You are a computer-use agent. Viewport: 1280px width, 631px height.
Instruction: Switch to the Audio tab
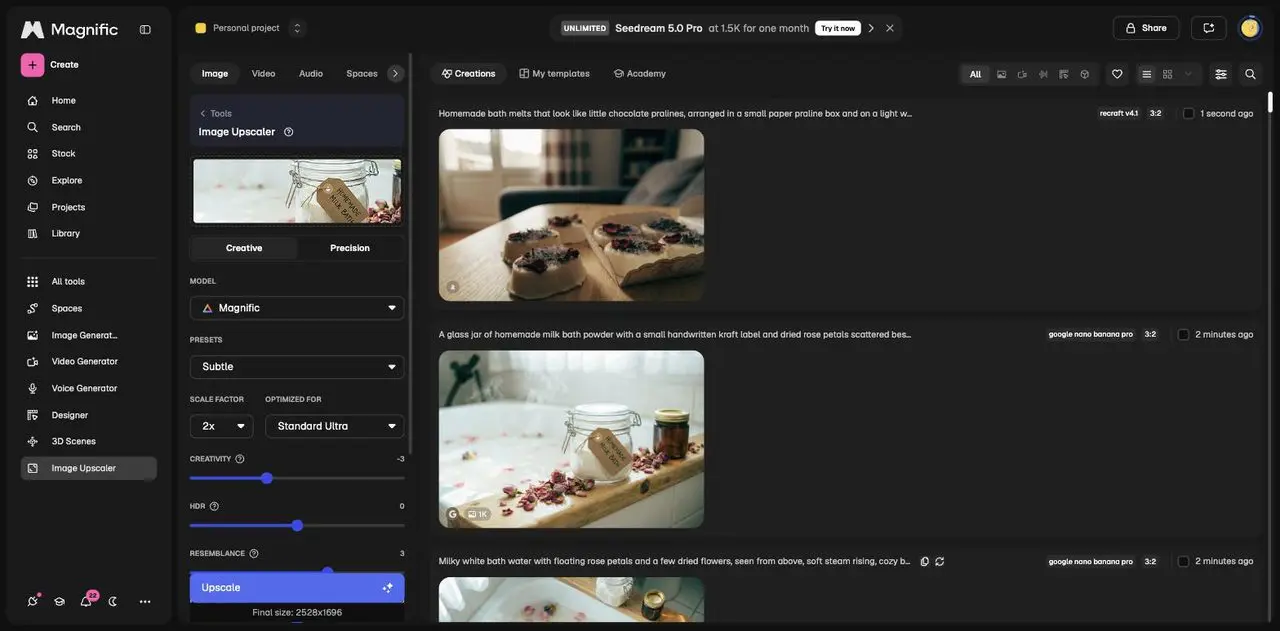[x=311, y=73]
